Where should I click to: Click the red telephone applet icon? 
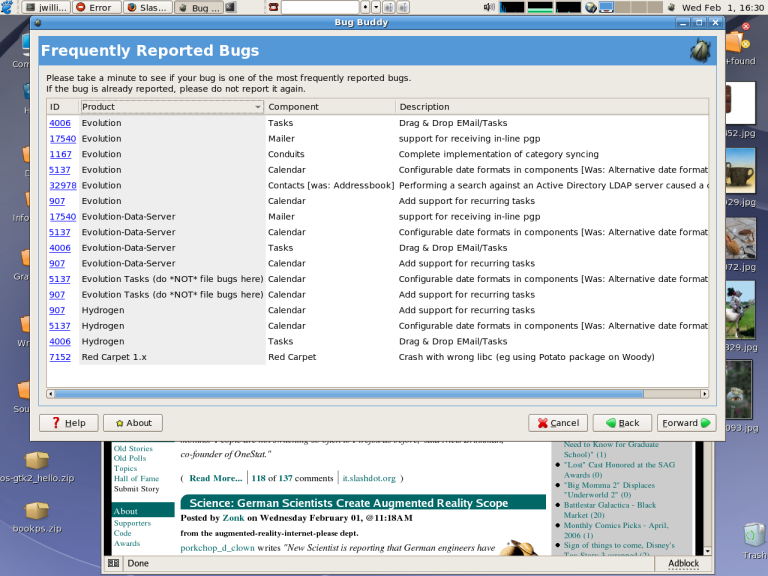pos(273,7)
